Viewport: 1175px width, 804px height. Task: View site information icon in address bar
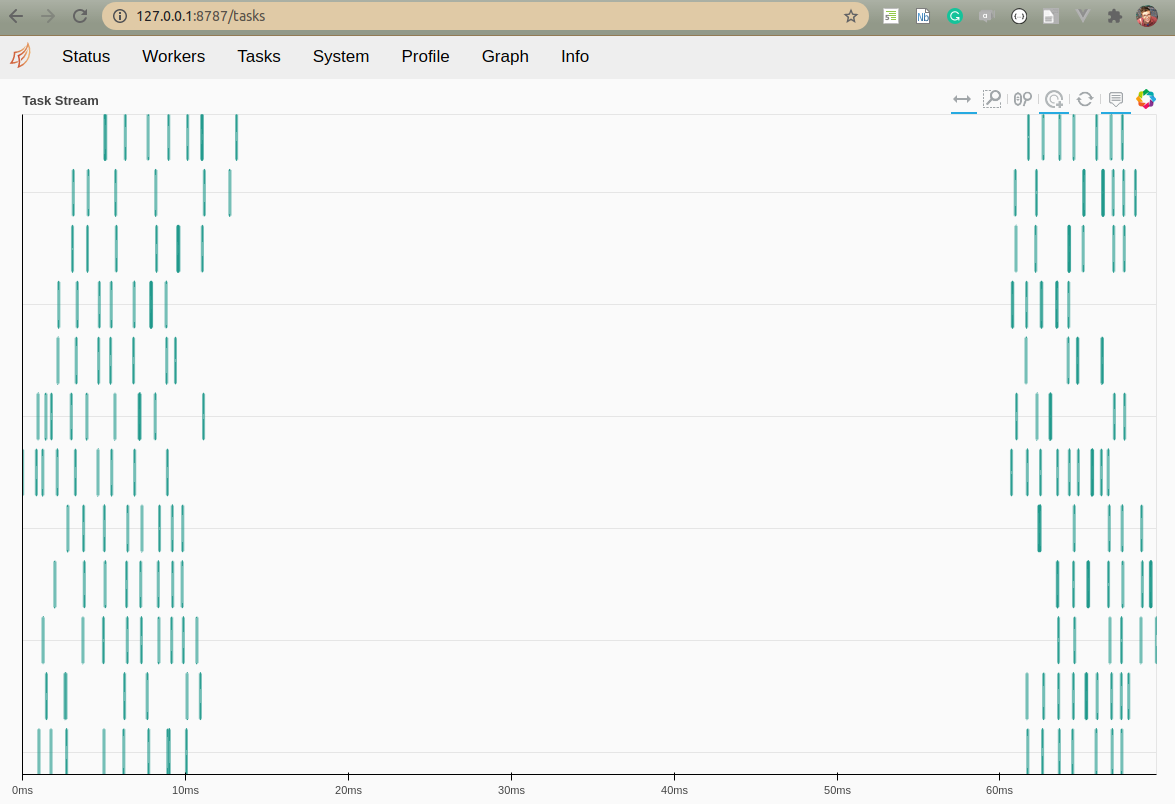coord(120,16)
